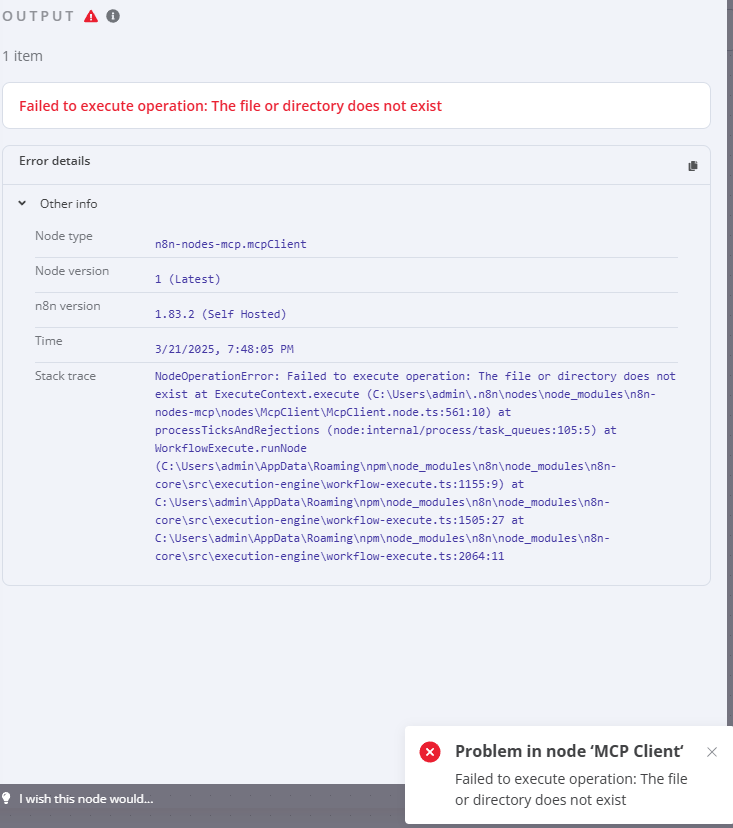The width and height of the screenshot is (733, 828).
Task: Click the 'Error details' panel header
Action: (55, 161)
